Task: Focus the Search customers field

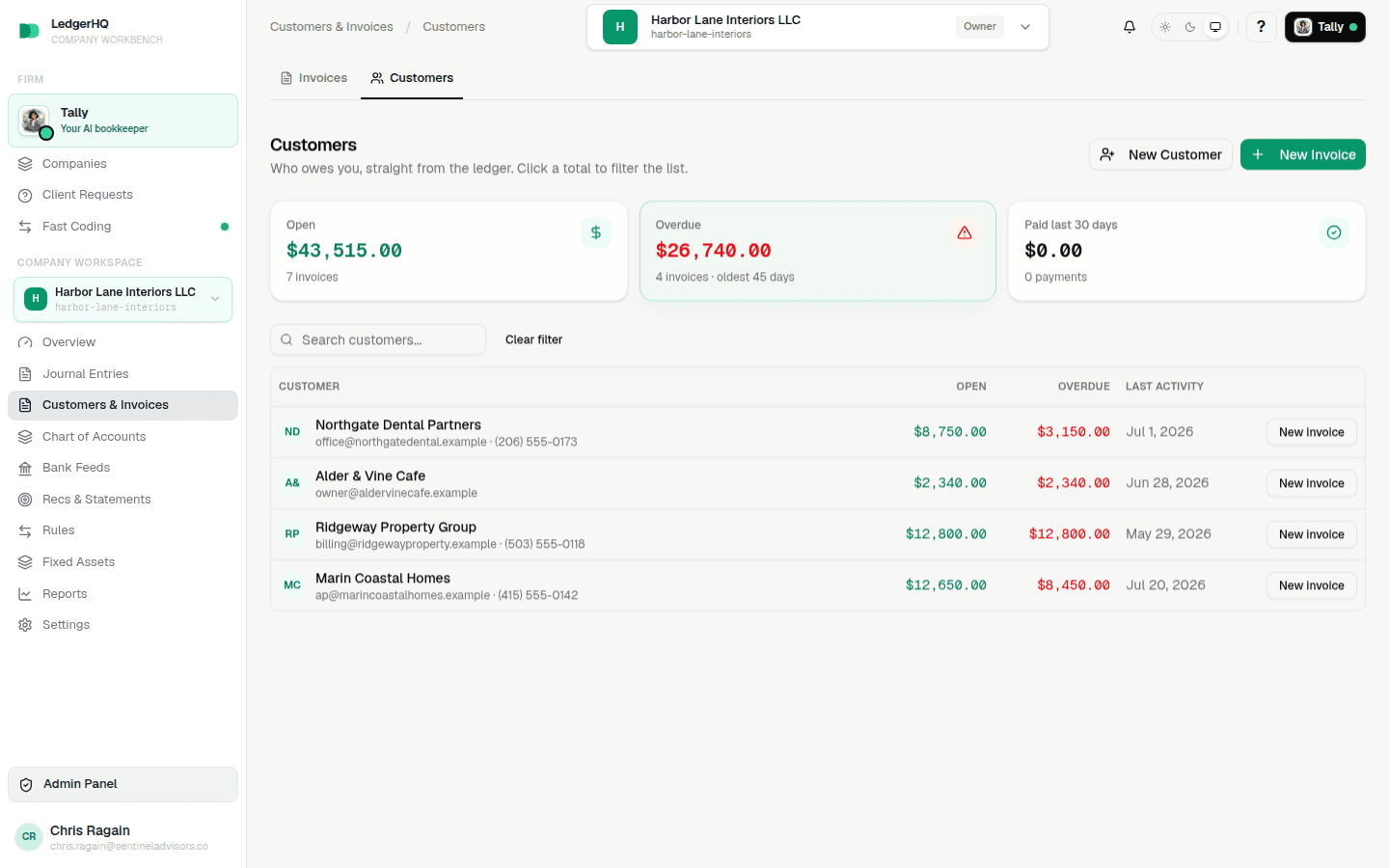Action: pyautogui.click(x=378, y=339)
